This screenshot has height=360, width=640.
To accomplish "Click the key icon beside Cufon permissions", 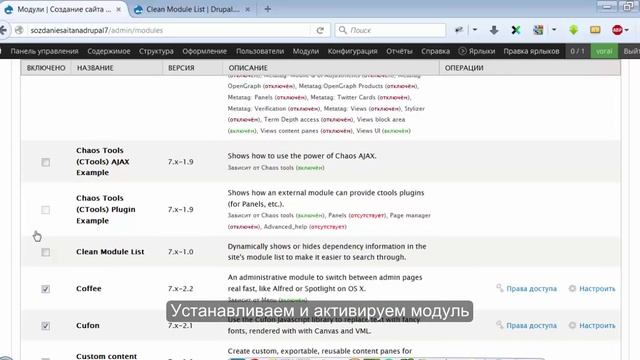I will (x=500, y=325).
